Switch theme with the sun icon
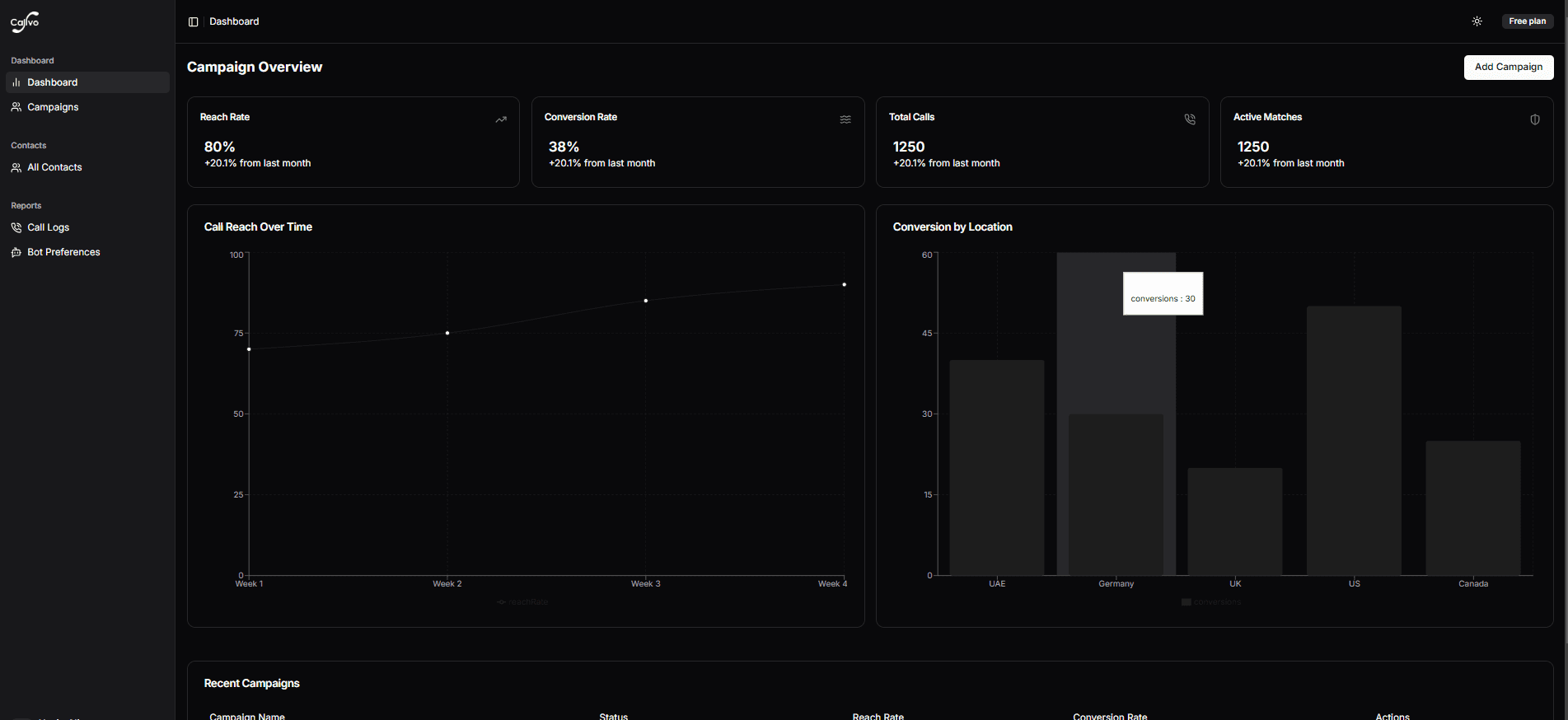Viewport: 1568px width, 720px height. [x=1477, y=21]
